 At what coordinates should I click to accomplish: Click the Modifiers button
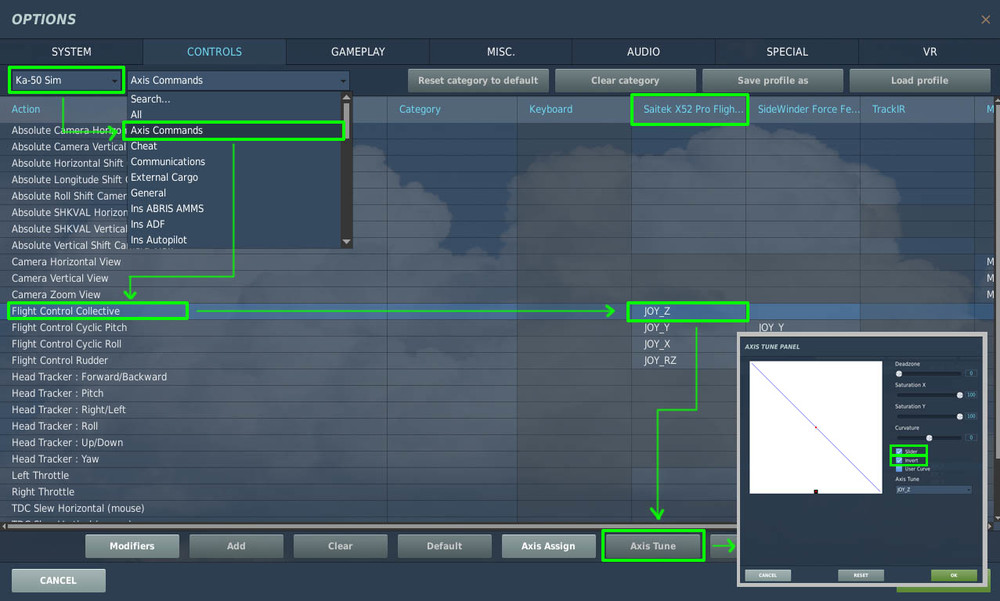[132, 546]
